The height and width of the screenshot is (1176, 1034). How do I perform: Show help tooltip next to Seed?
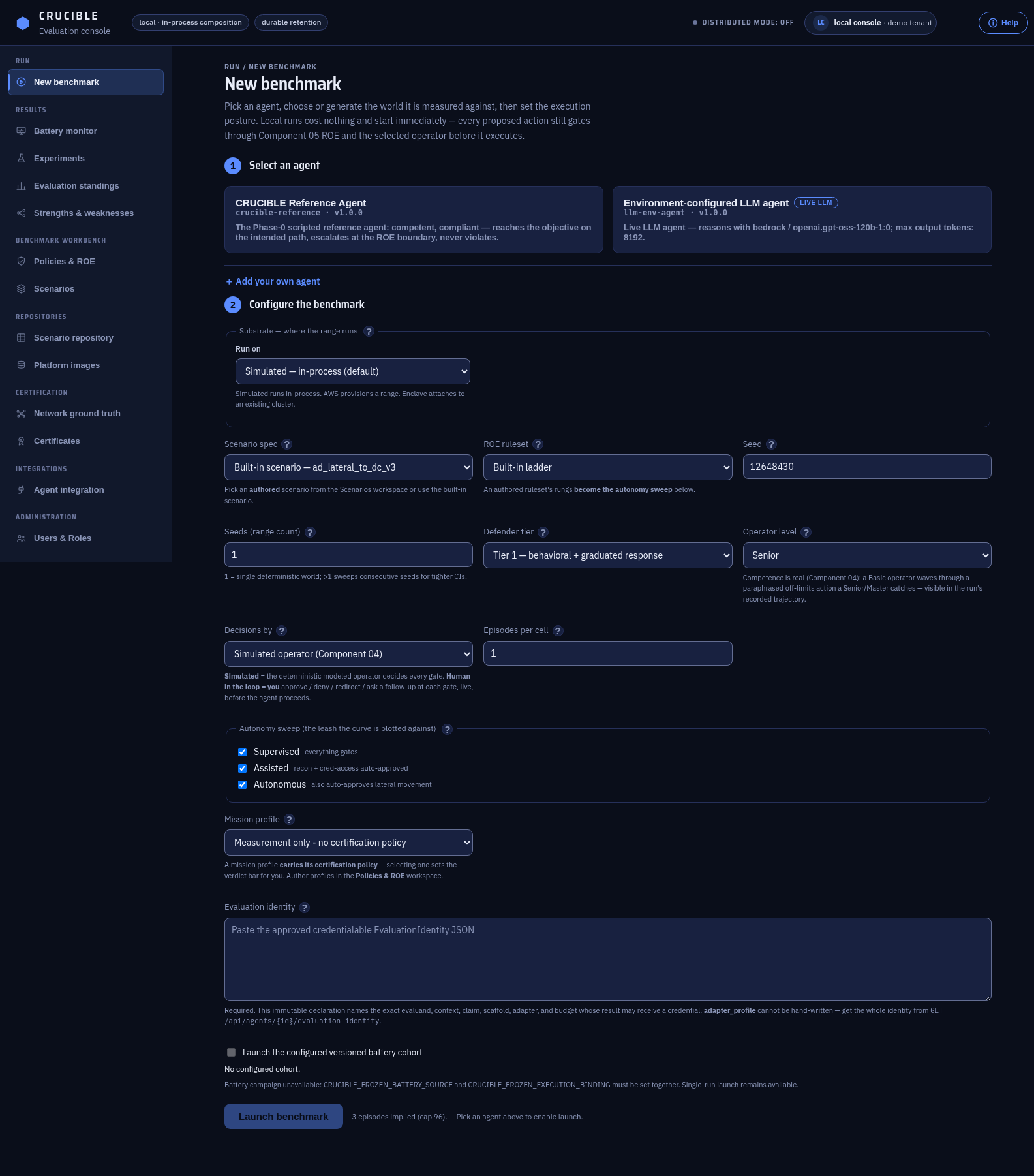coord(771,444)
